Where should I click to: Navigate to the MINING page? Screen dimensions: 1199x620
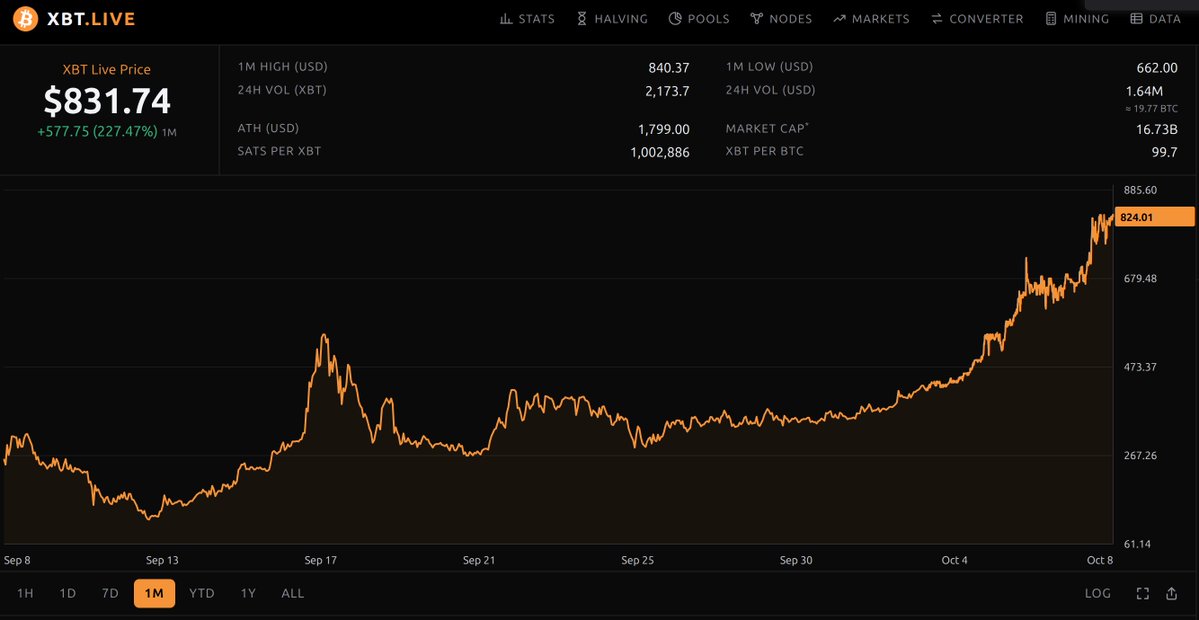1087,19
